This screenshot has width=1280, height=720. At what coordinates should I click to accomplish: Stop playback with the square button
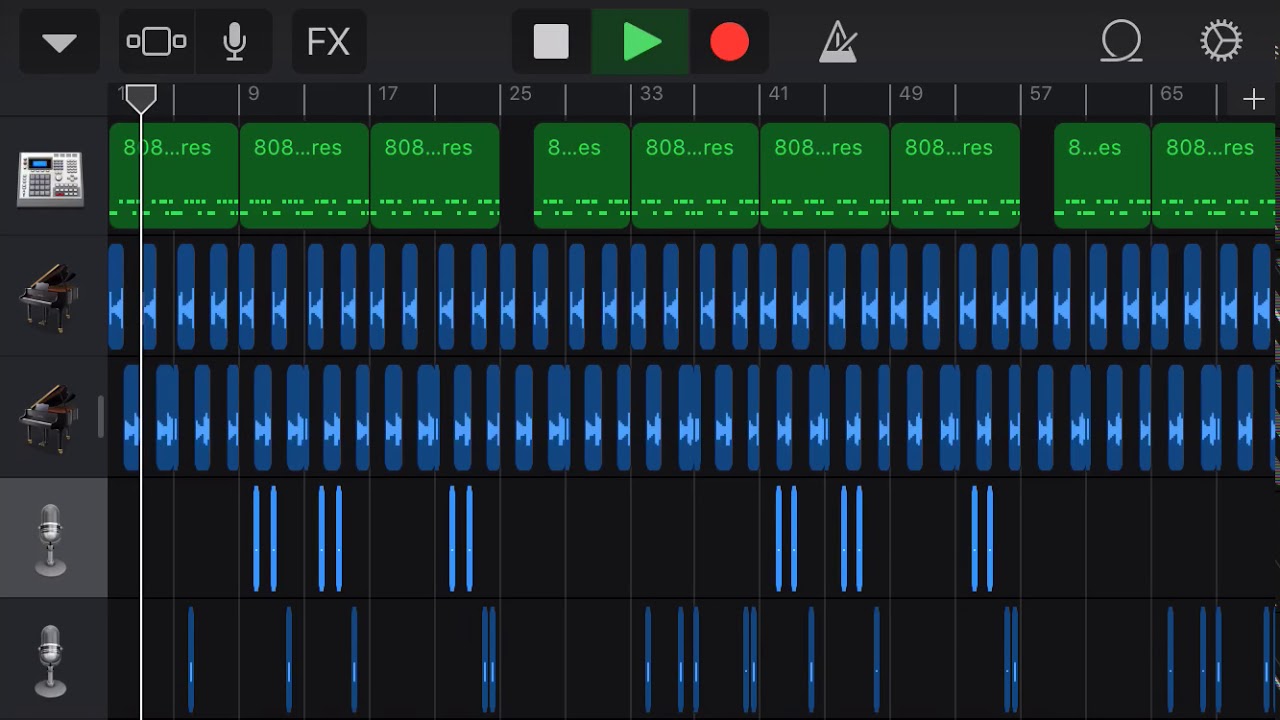(x=551, y=42)
